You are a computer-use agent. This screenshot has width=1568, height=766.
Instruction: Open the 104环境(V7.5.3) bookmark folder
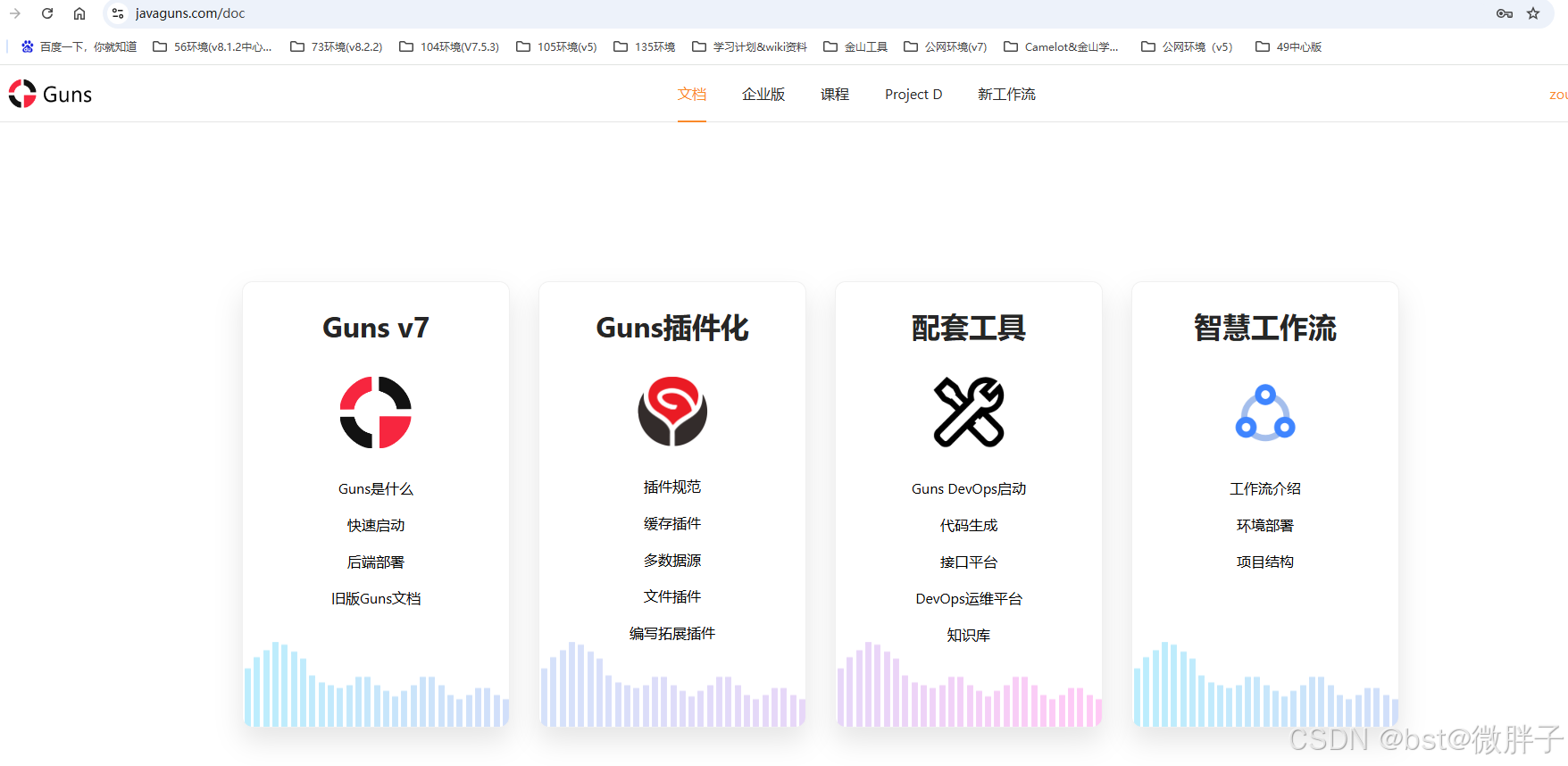pos(449,46)
